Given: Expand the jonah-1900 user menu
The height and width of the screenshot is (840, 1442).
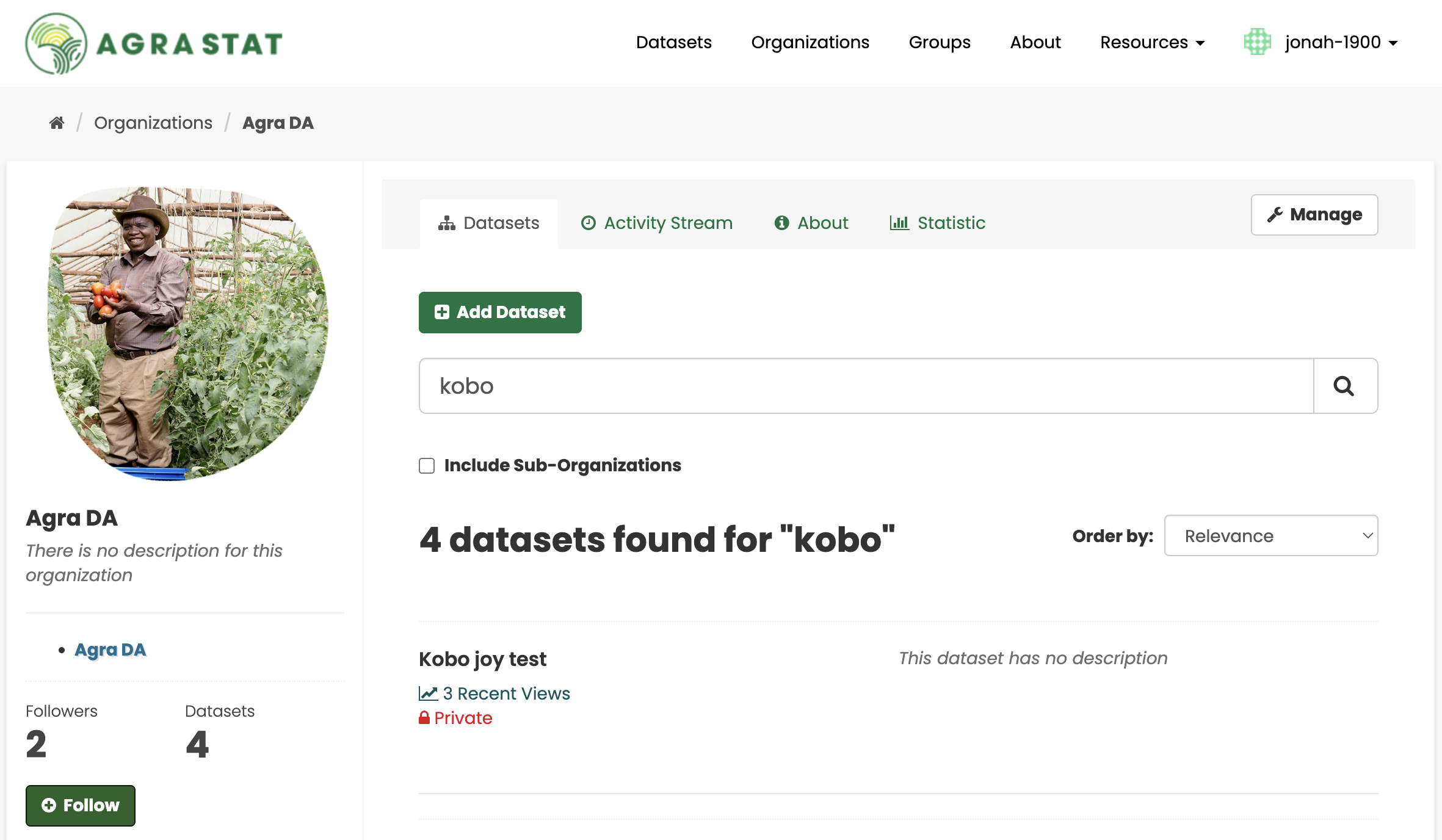Looking at the screenshot, I should click(x=1341, y=42).
